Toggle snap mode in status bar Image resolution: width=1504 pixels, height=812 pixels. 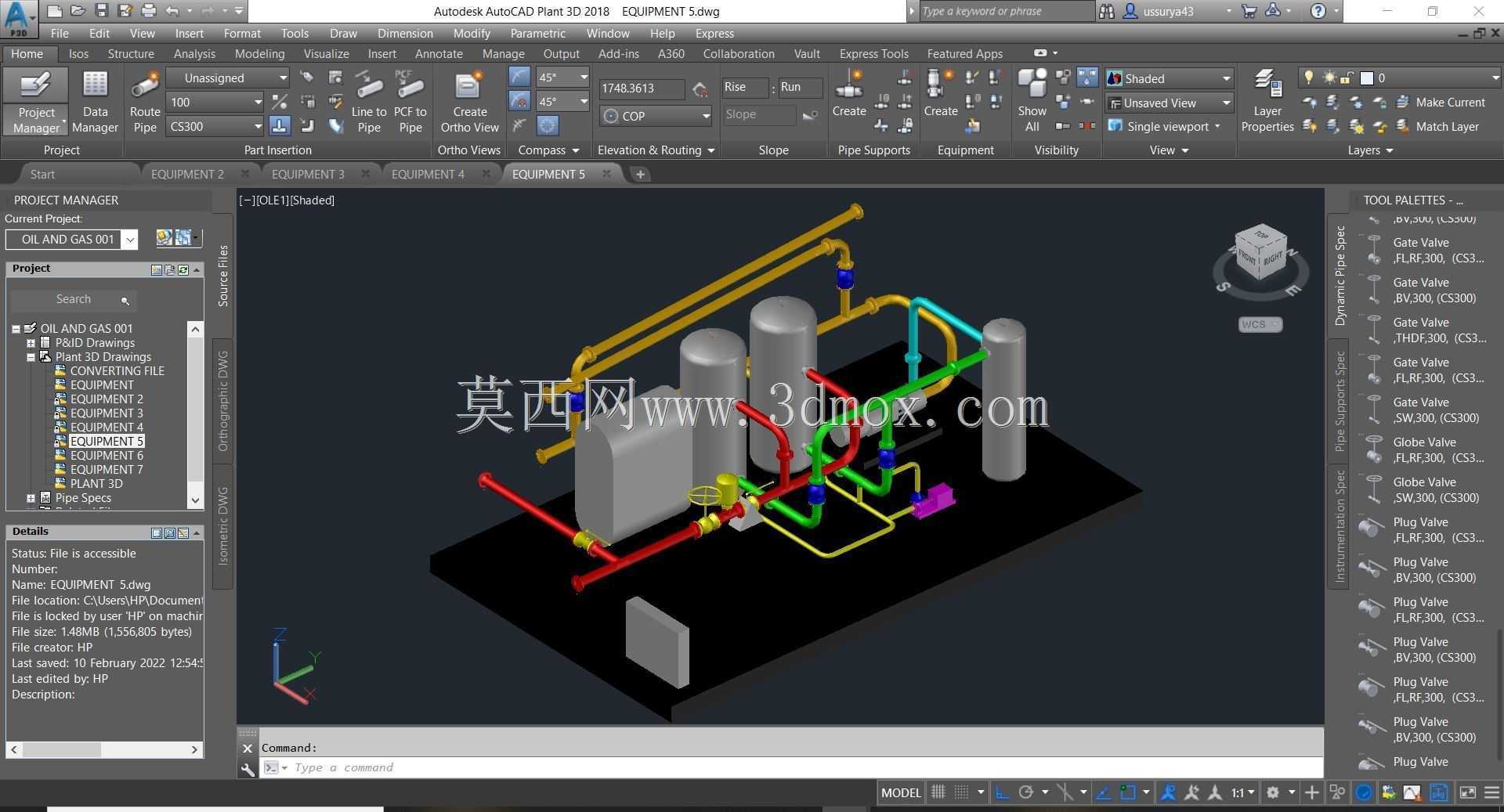962,792
